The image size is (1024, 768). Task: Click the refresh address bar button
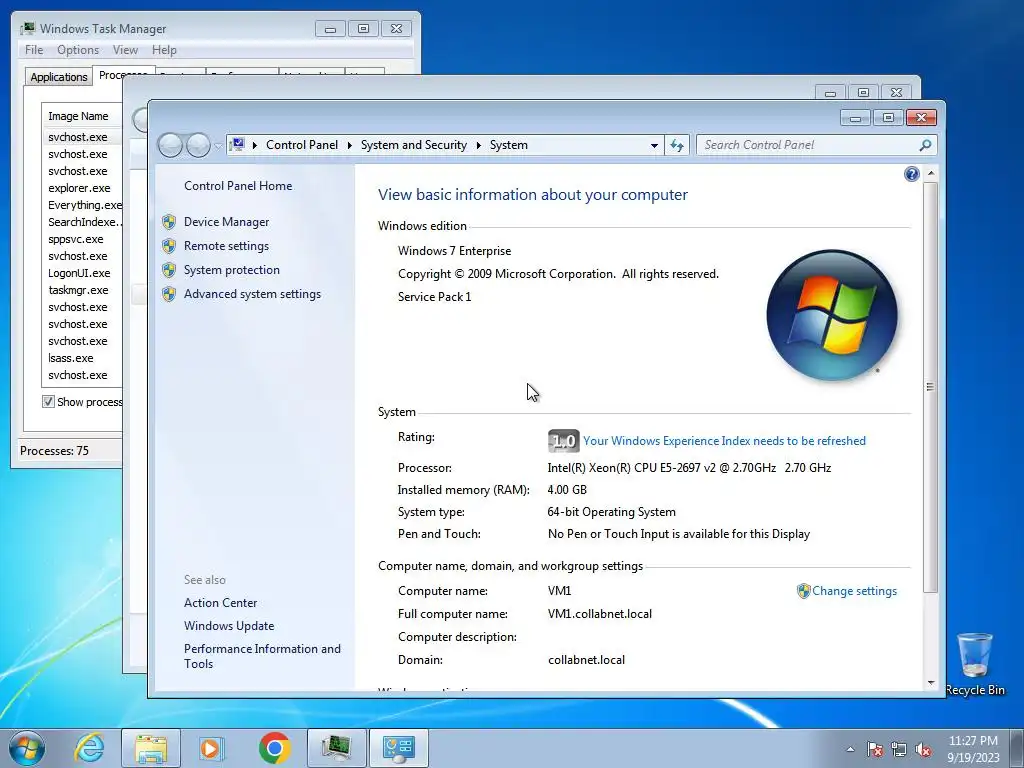(677, 146)
